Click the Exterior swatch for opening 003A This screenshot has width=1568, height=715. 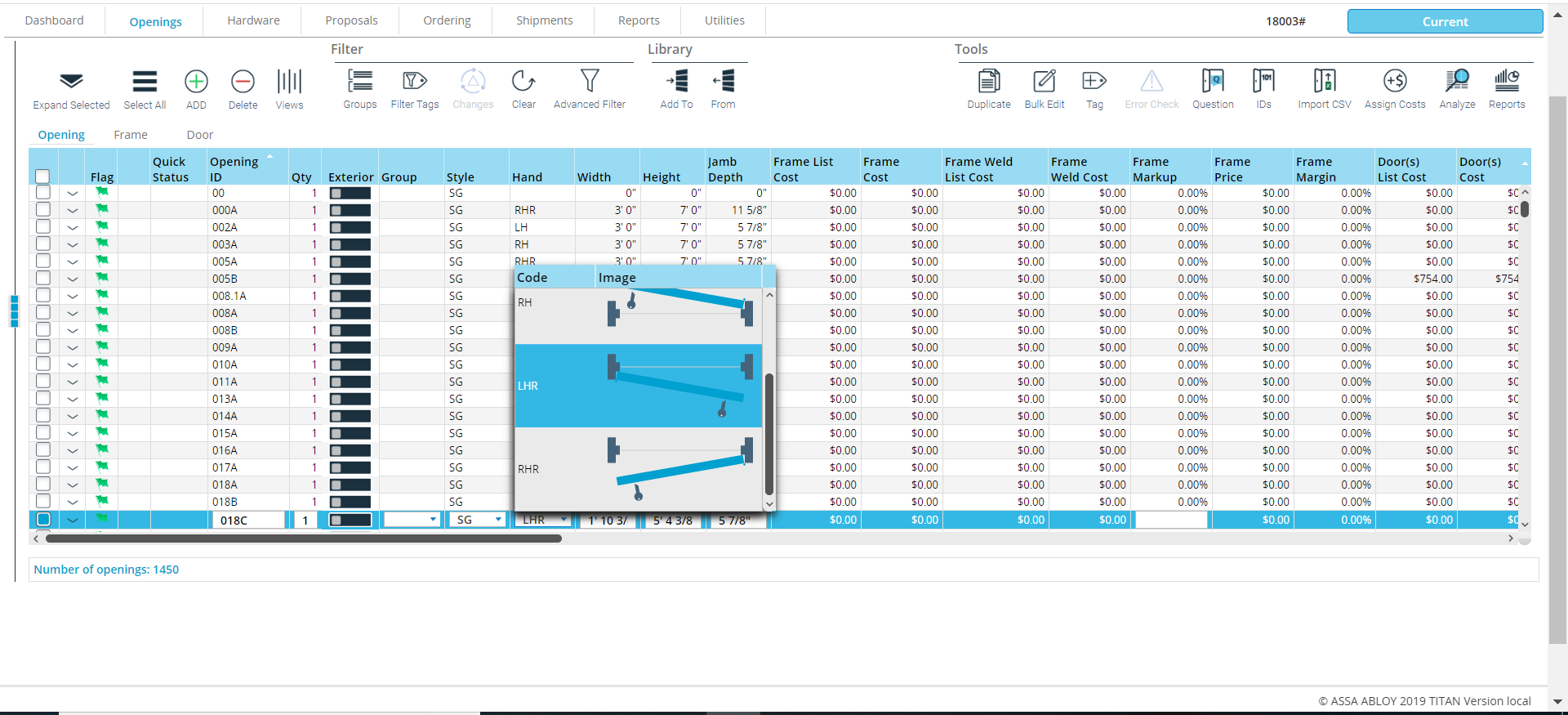pyautogui.click(x=350, y=245)
